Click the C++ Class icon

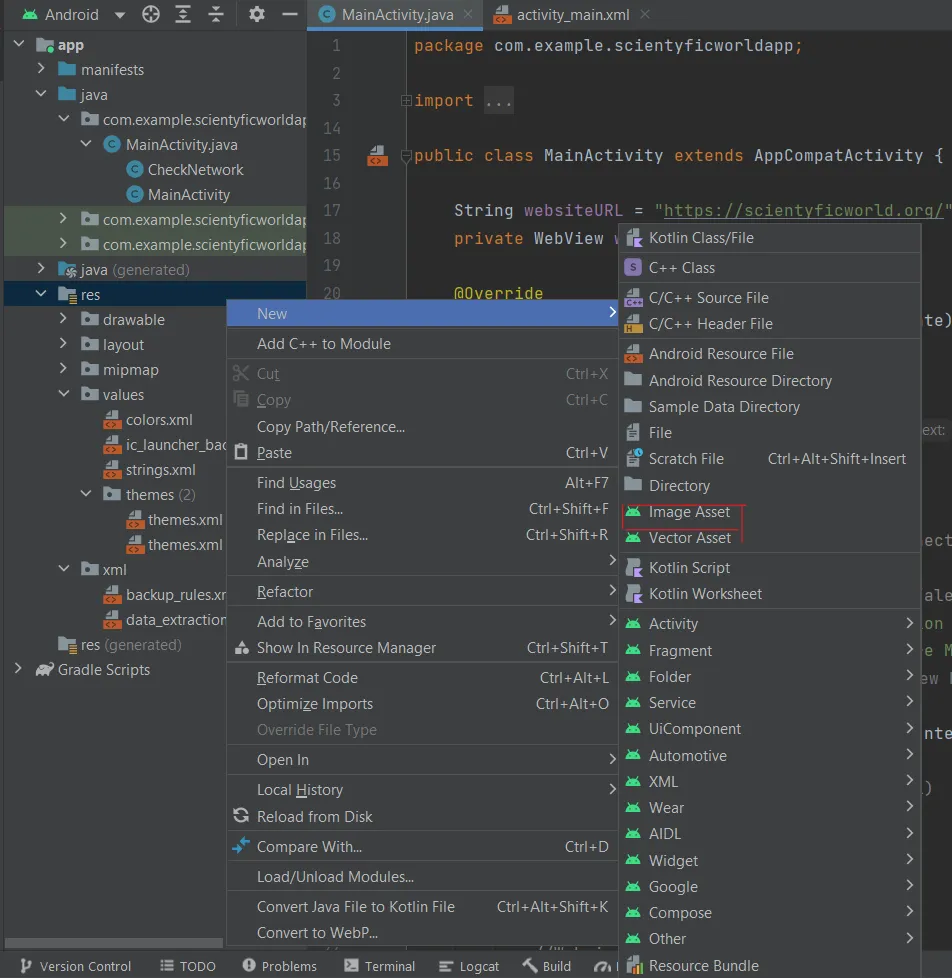tap(633, 268)
